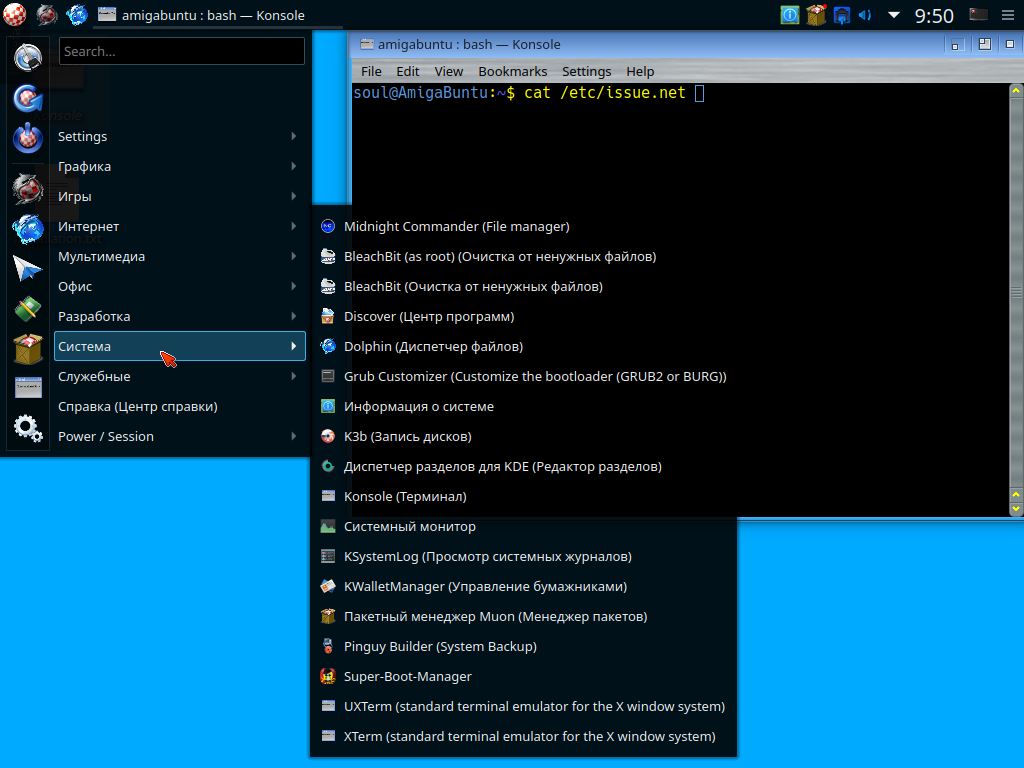Expand the Офис category

[180, 287]
